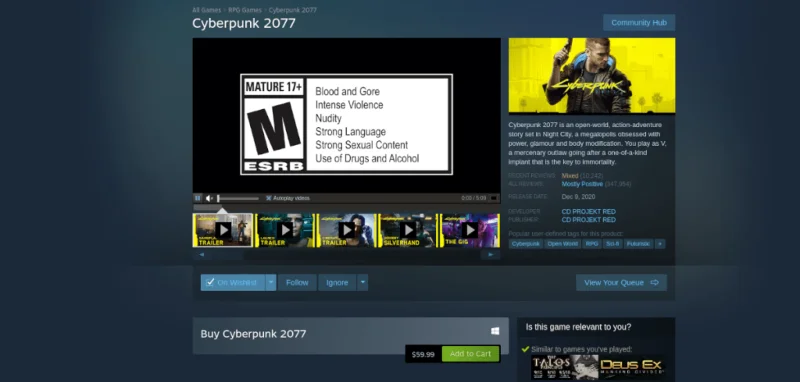Go to All Games breadcrumb
The image size is (800, 382).
(x=207, y=10)
